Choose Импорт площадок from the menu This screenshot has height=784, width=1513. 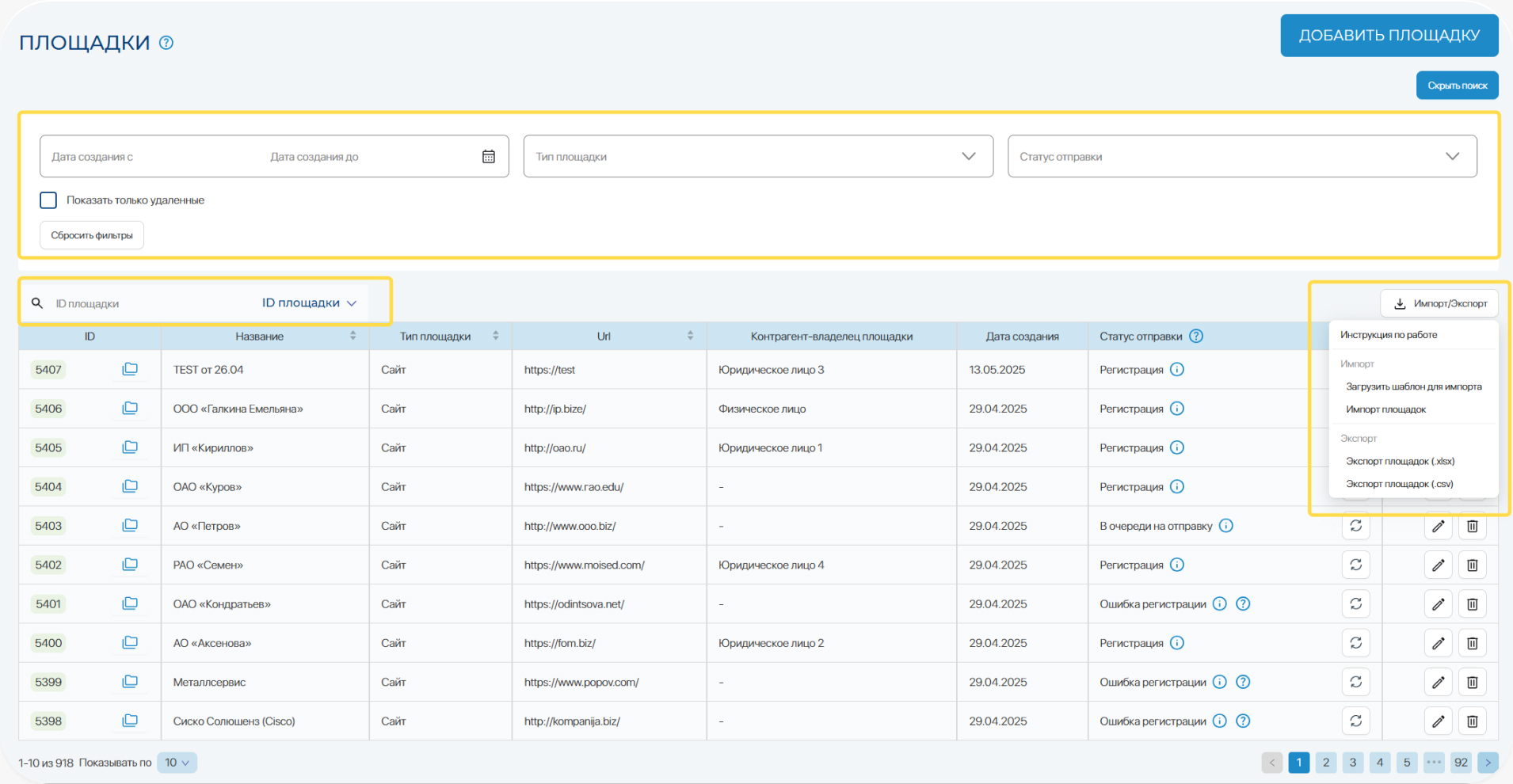pos(1385,409)
